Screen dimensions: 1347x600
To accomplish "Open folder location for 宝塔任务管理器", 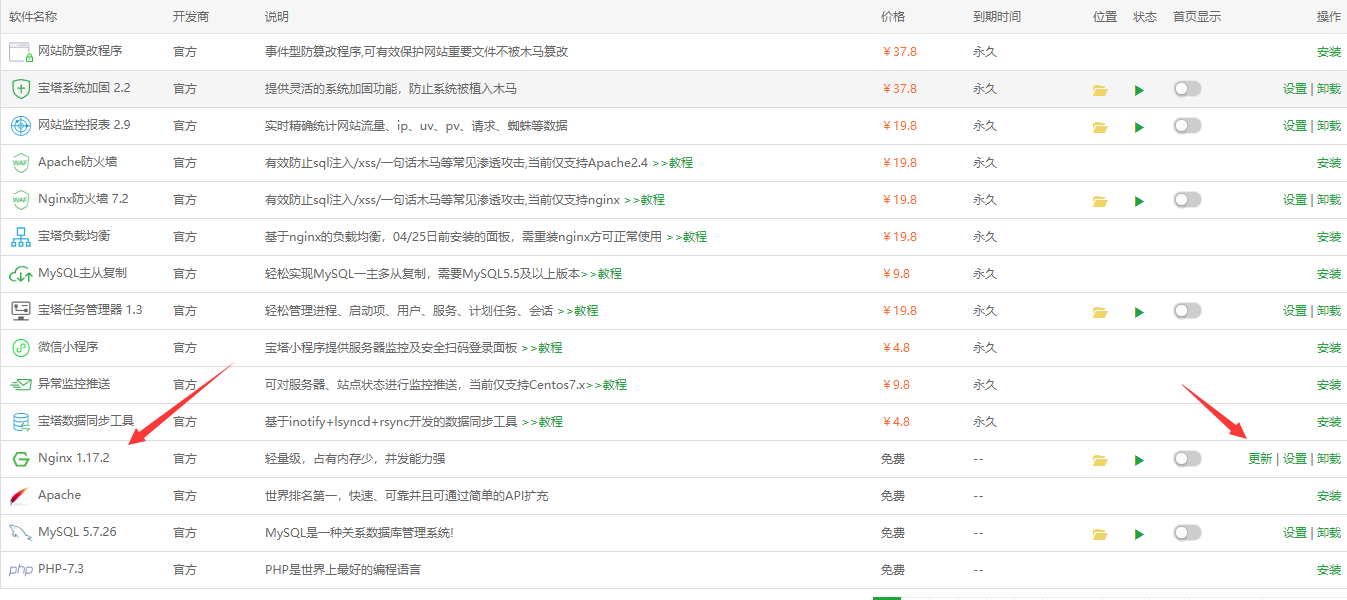I will 1100,312.
